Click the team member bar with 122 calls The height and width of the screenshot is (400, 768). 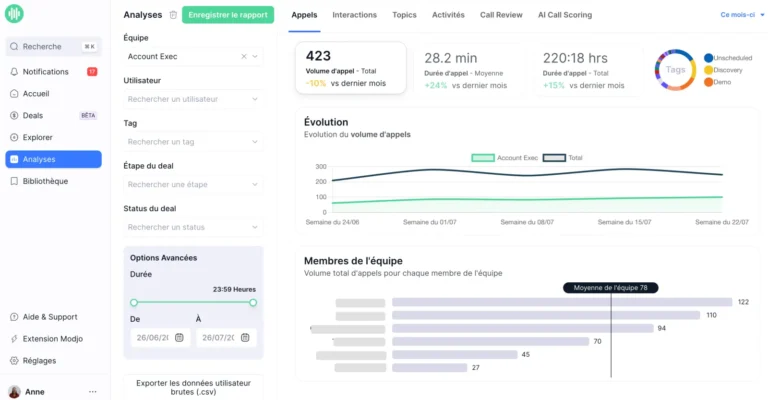562,302
